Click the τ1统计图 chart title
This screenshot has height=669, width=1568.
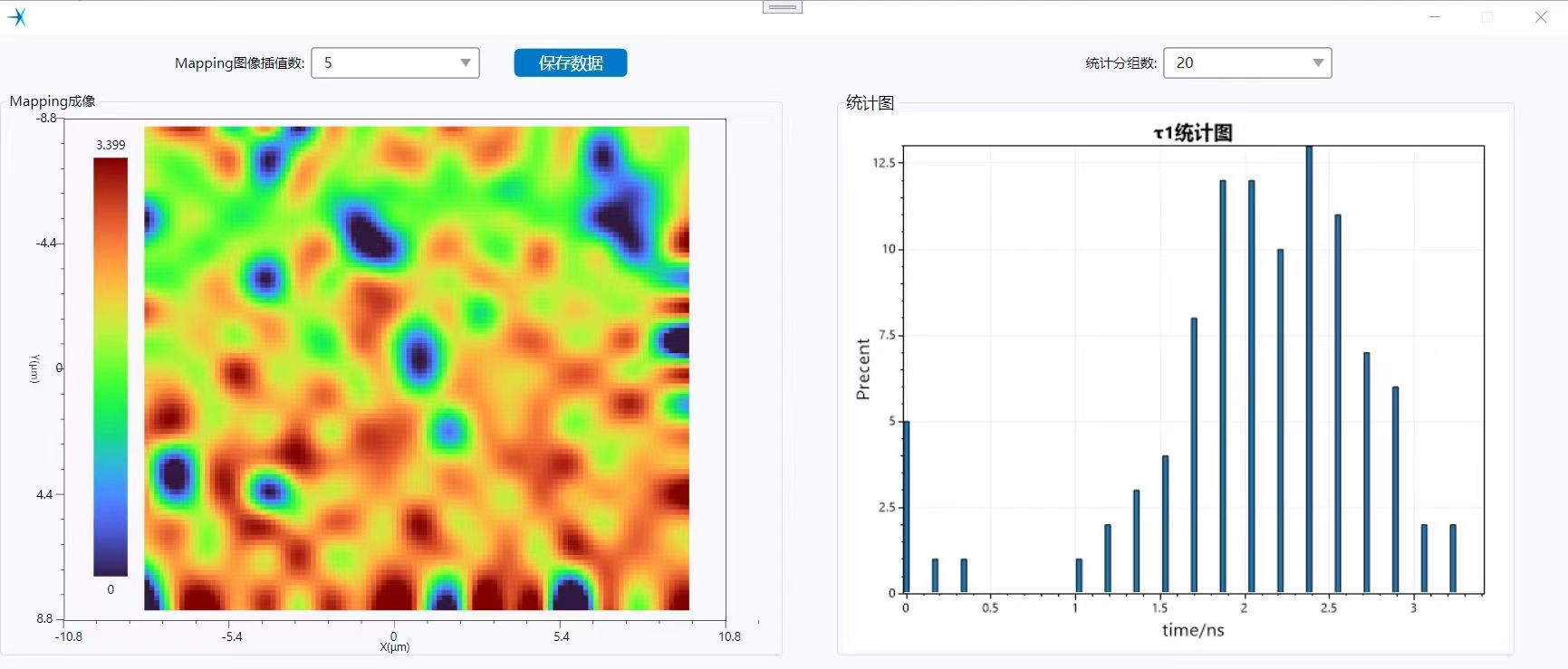click(1193, 133)
